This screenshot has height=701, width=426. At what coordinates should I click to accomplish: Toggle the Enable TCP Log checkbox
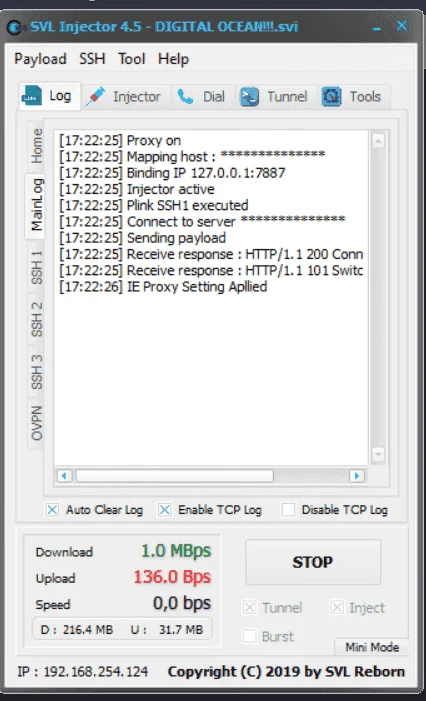coord(164,510)
